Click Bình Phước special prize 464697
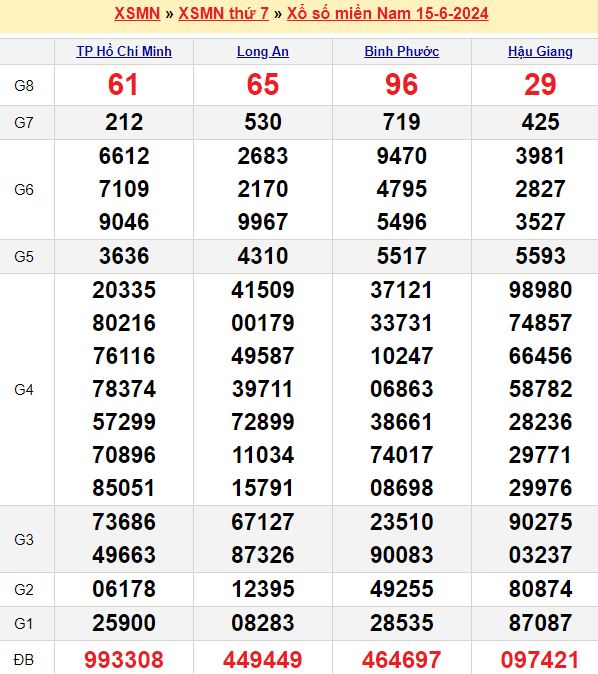The height and width of the screenshot is (674, 598). pos(402,659)
